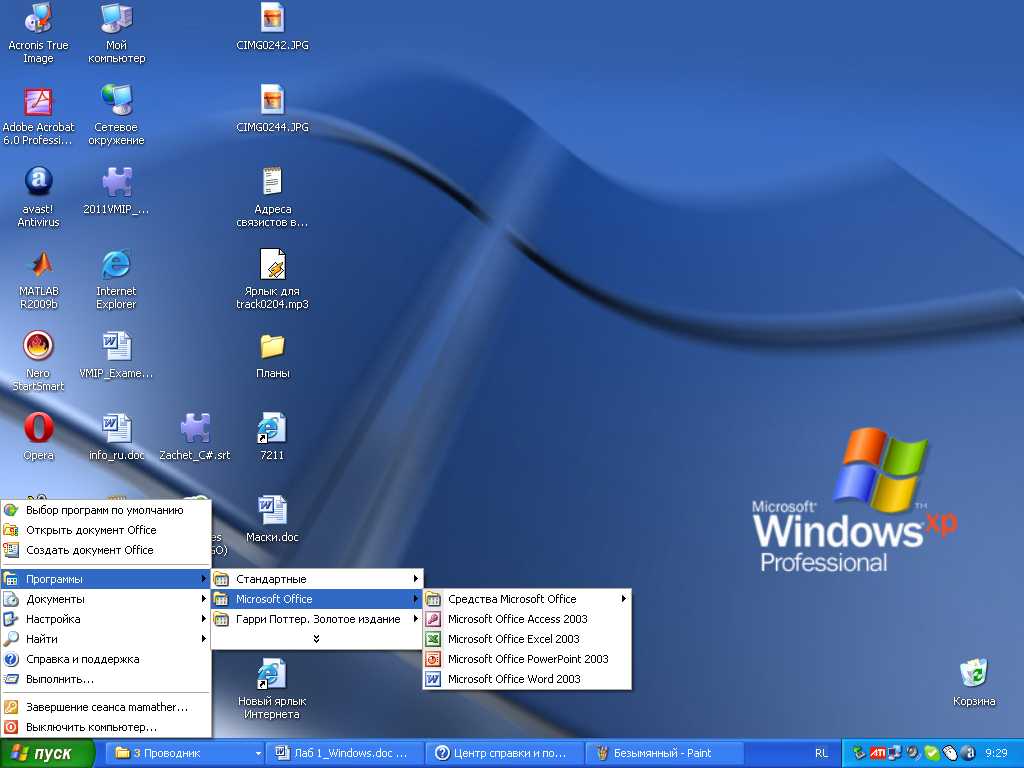Open the 7211 internet shortcut icon
Screen dimensions: 1024x768
tap(272, 437)
